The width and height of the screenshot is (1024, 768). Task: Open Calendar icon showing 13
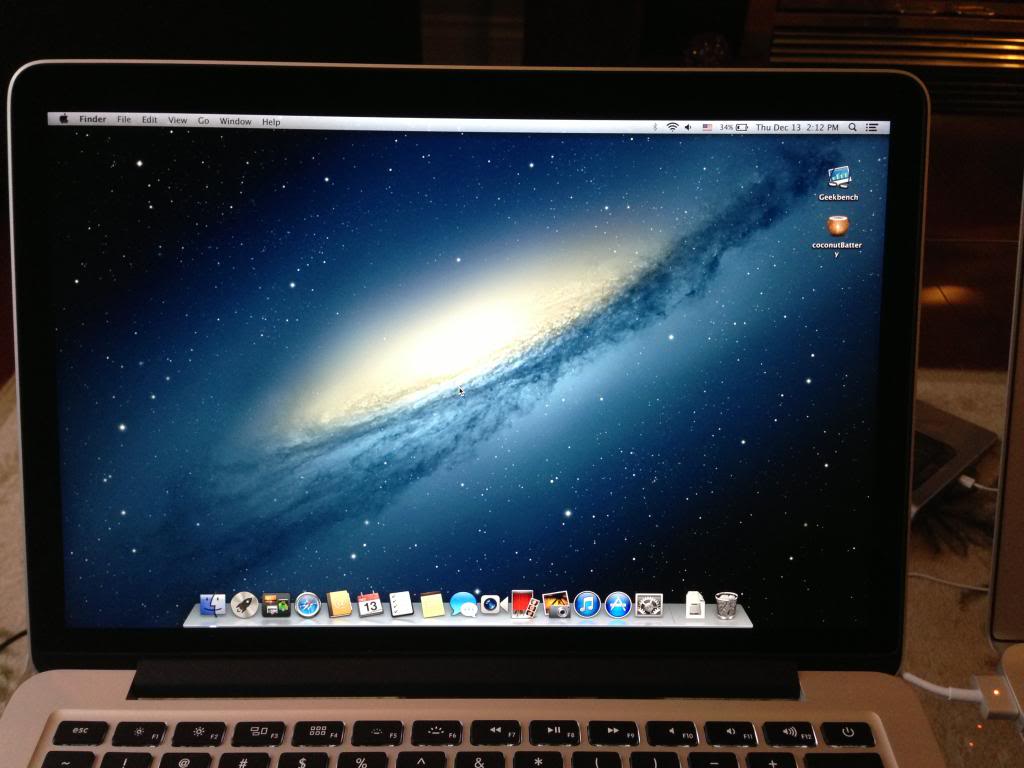370,604
